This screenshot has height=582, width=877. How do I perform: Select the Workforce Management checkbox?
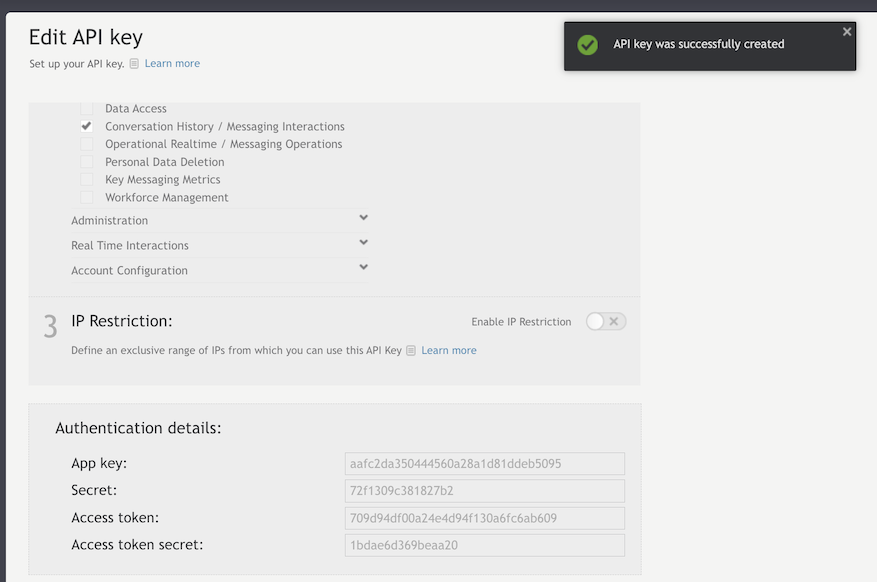coord(87,197)
